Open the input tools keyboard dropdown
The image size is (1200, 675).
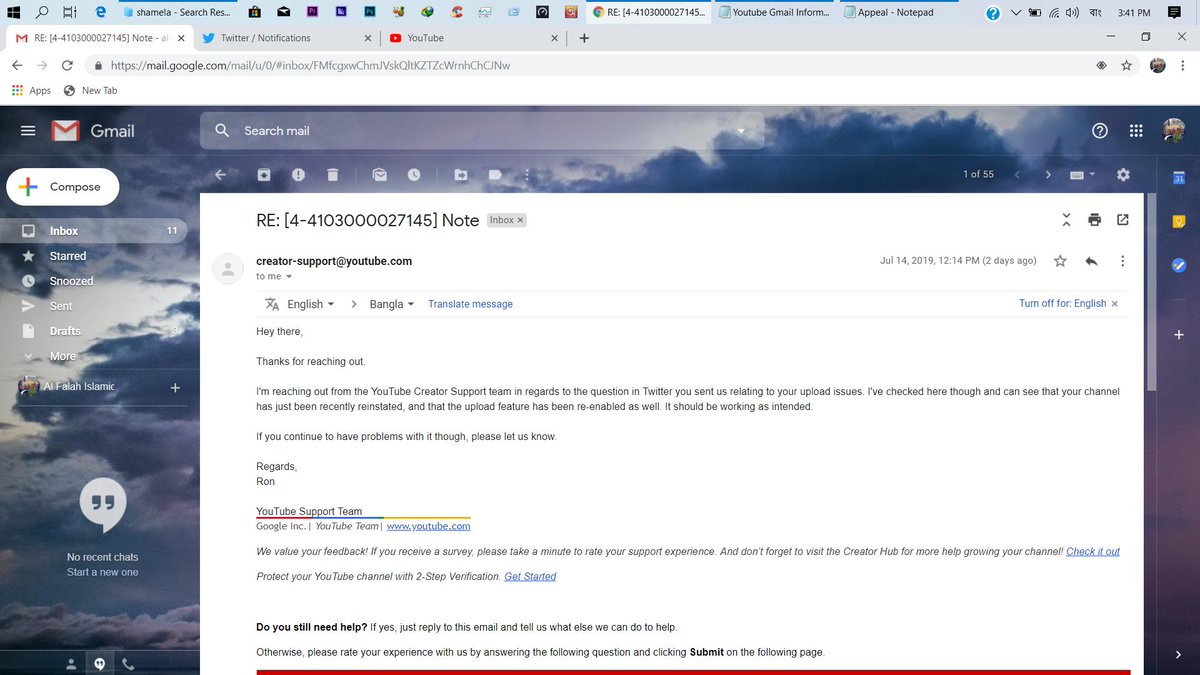click(1083, 174)
